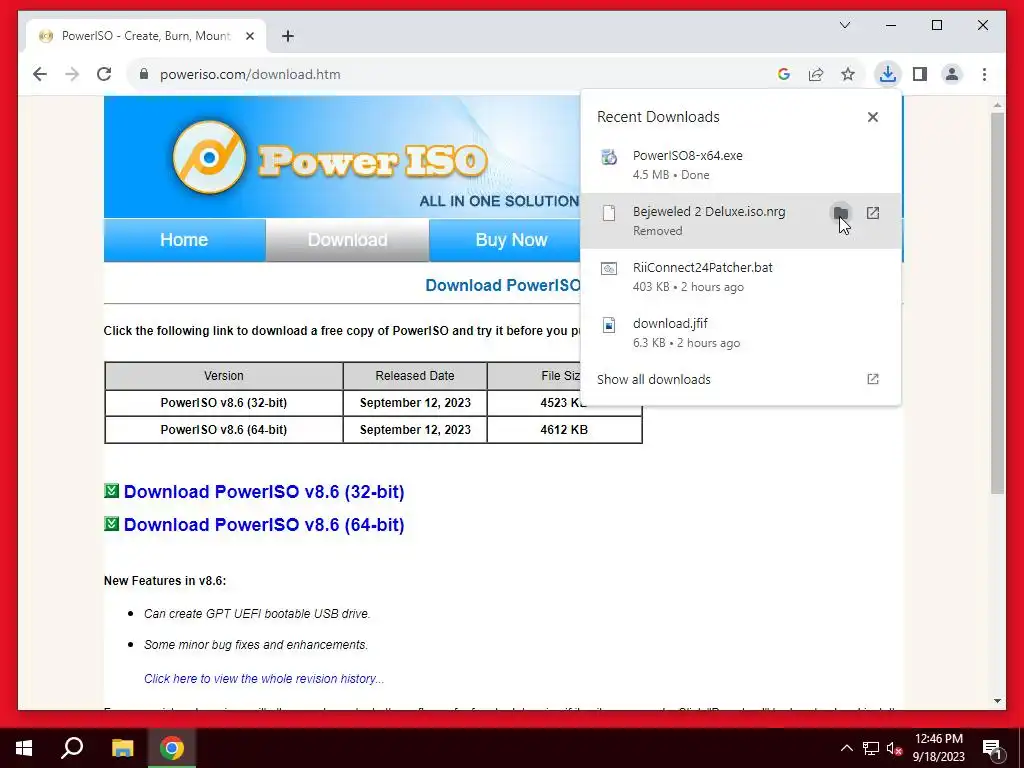Open the Chrome profile avatar menu

point(952,74)
